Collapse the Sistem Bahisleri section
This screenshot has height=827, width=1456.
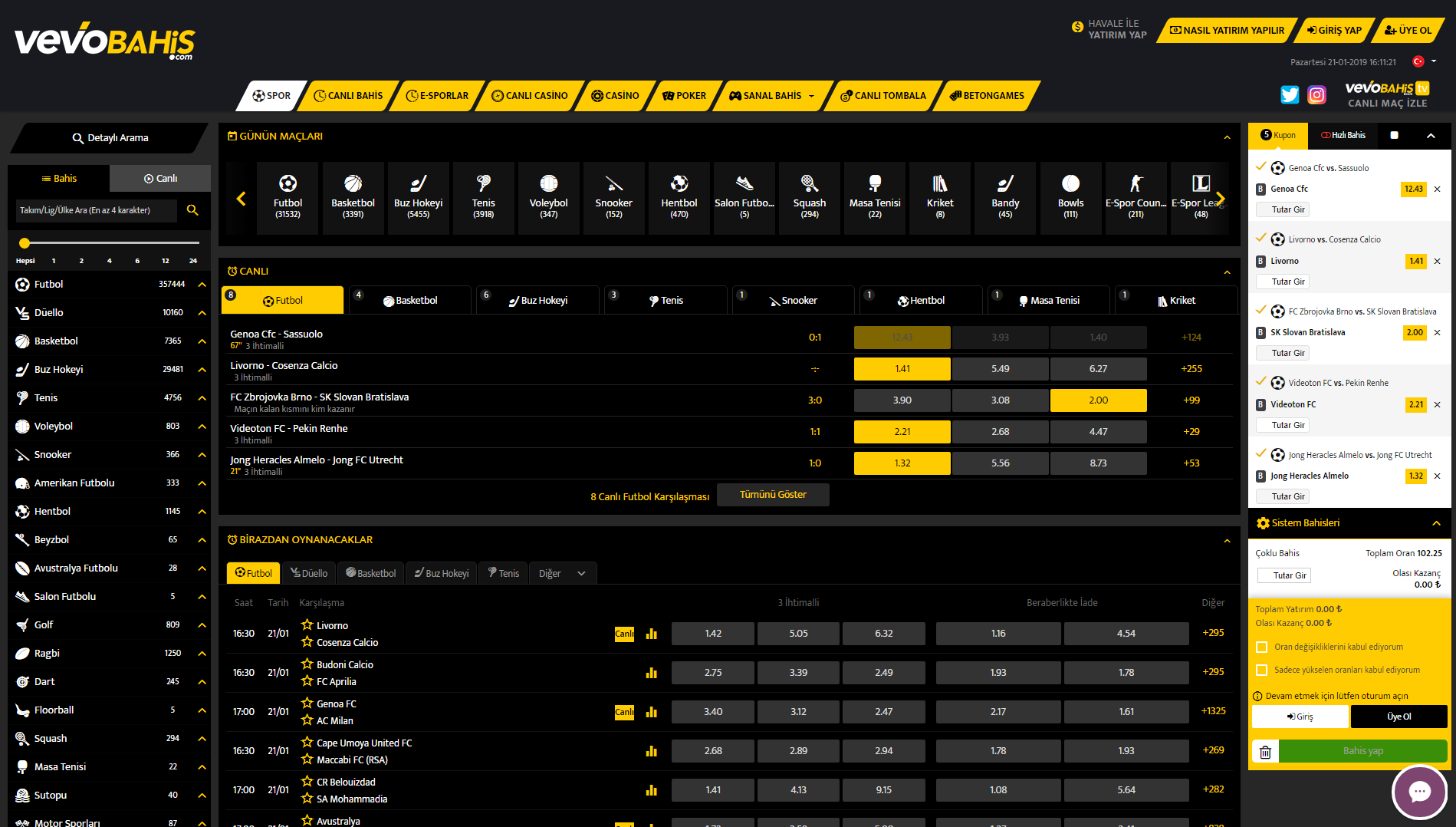click(1436, 523)
